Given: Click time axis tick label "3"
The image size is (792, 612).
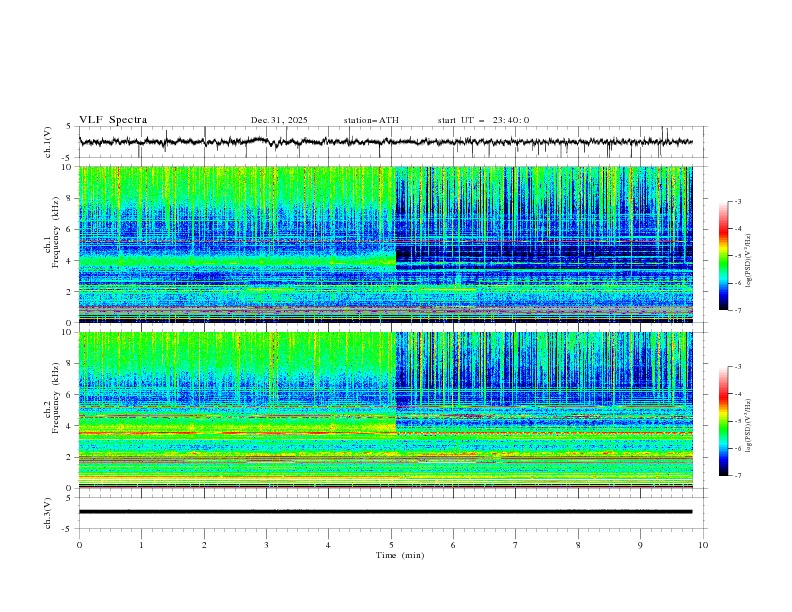Looking at the screenshot, I should (266, 545).
